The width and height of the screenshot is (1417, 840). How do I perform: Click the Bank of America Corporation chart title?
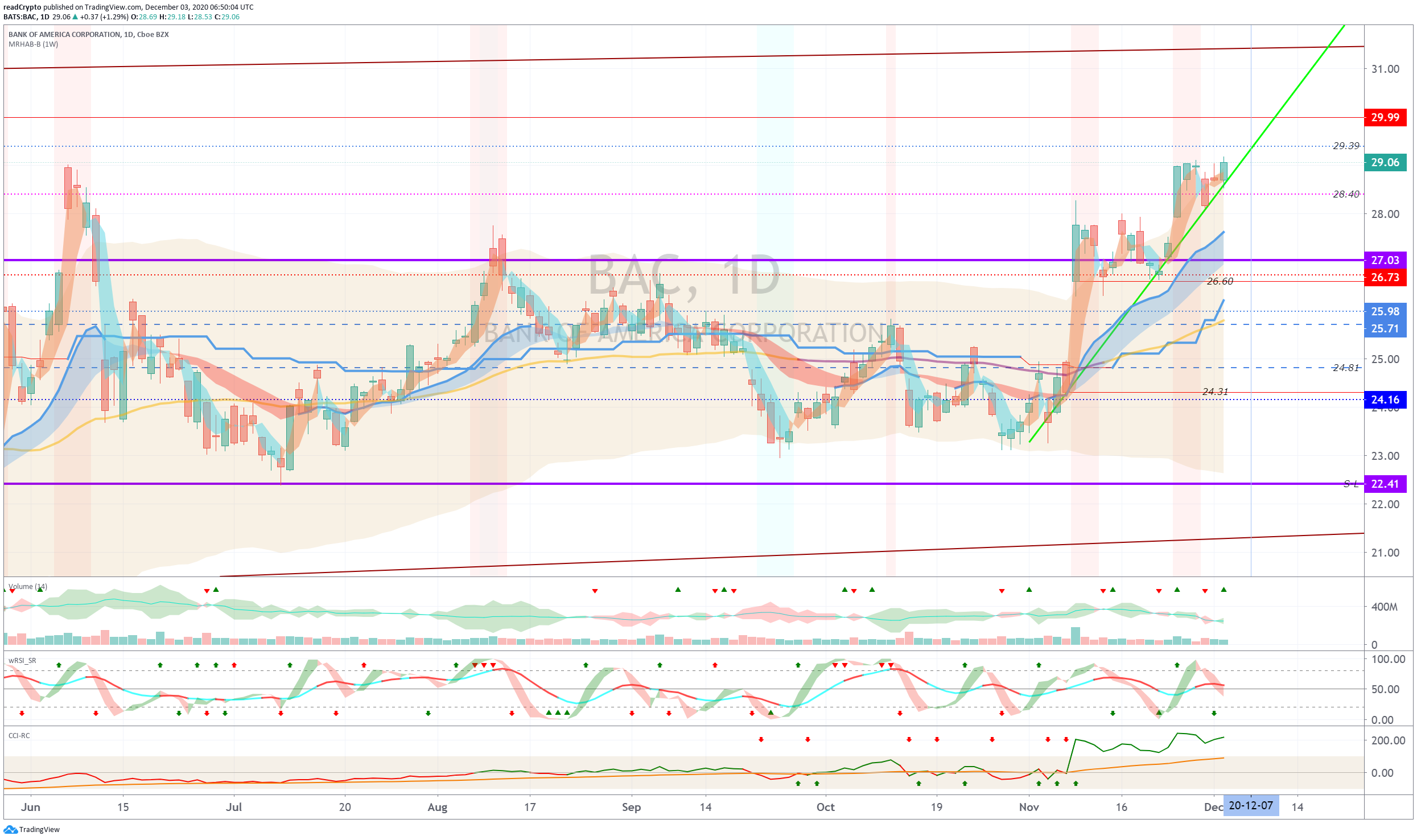pyautogui.click(x=88, y=35)
